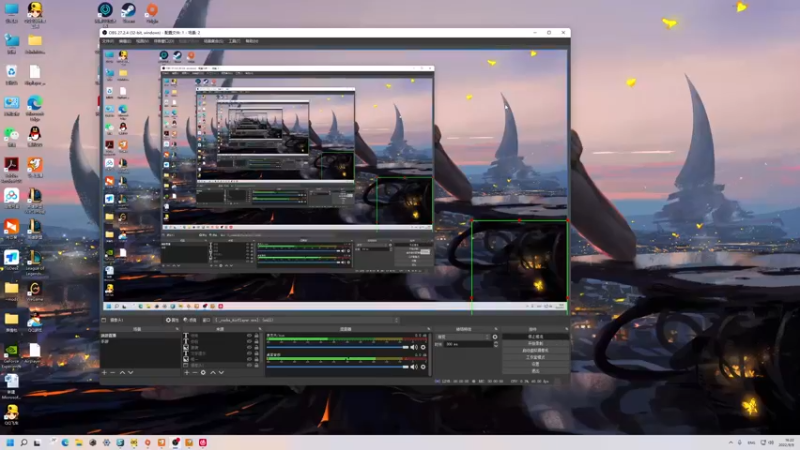Open the second (Edit) menu in OBS
Viewport: 800px width, 450px height.
click(x=125, y=41)
